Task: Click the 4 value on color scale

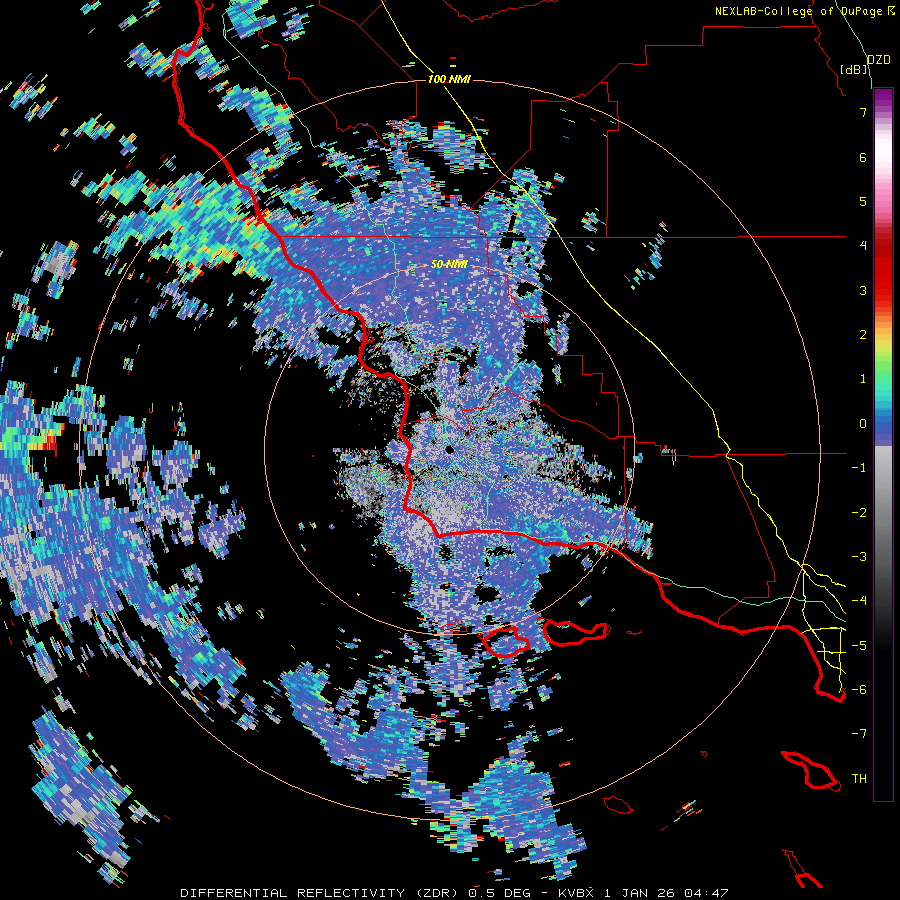Action: 863,246
